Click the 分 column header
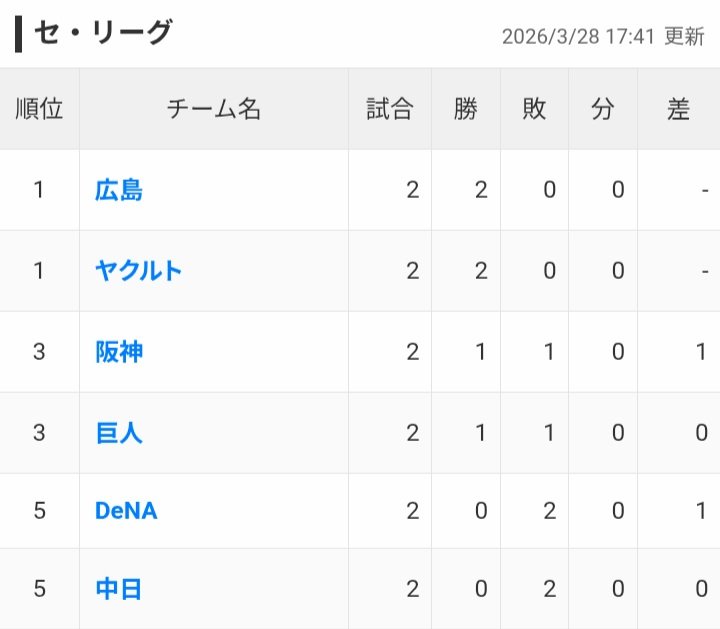 tap(603, 110)
